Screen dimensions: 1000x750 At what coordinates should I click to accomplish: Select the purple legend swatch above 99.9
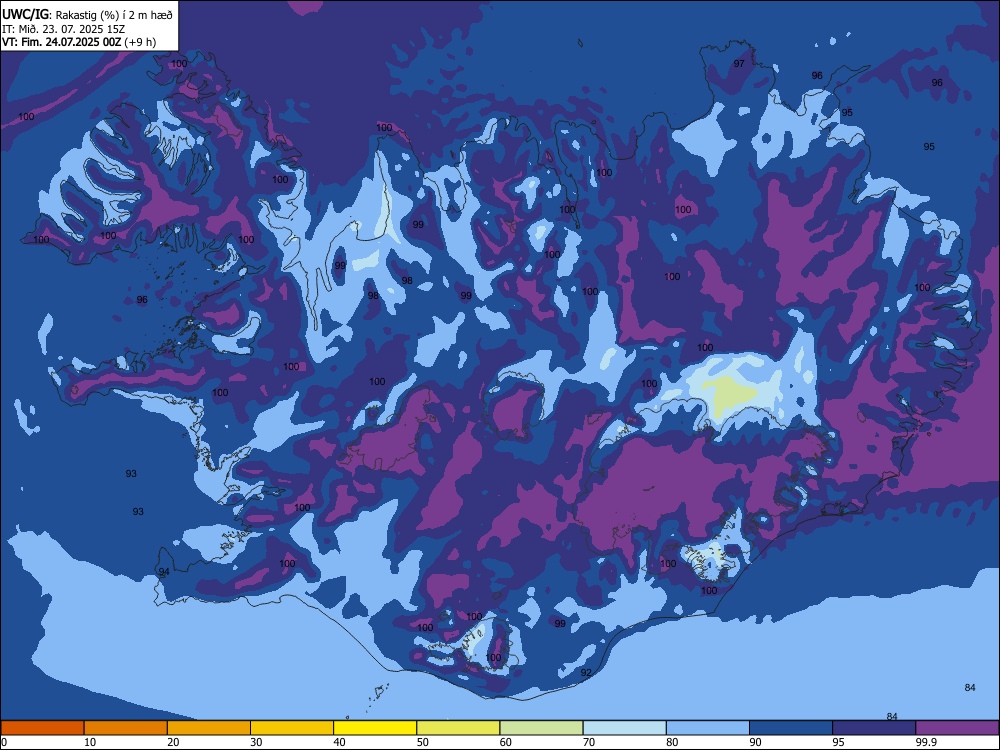(957, 728)
